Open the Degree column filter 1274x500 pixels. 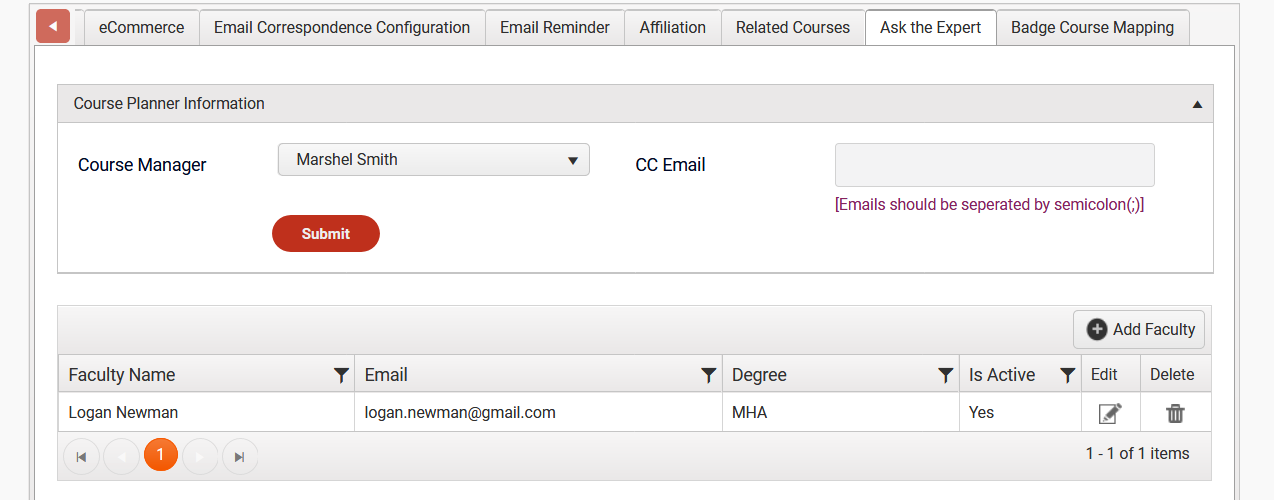pos(945,375)
